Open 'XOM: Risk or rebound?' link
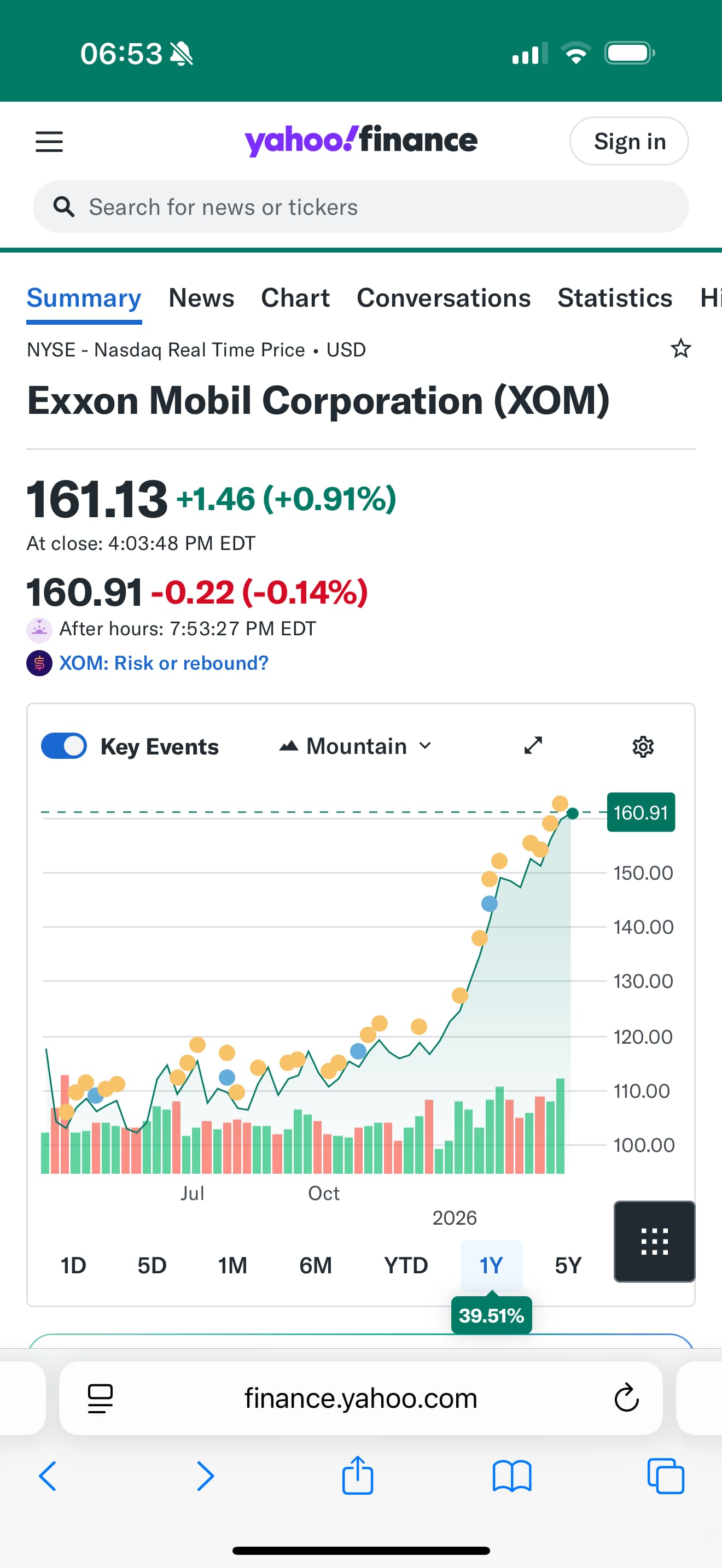Viewport: 722px width, 1568px height. (163, 663)
